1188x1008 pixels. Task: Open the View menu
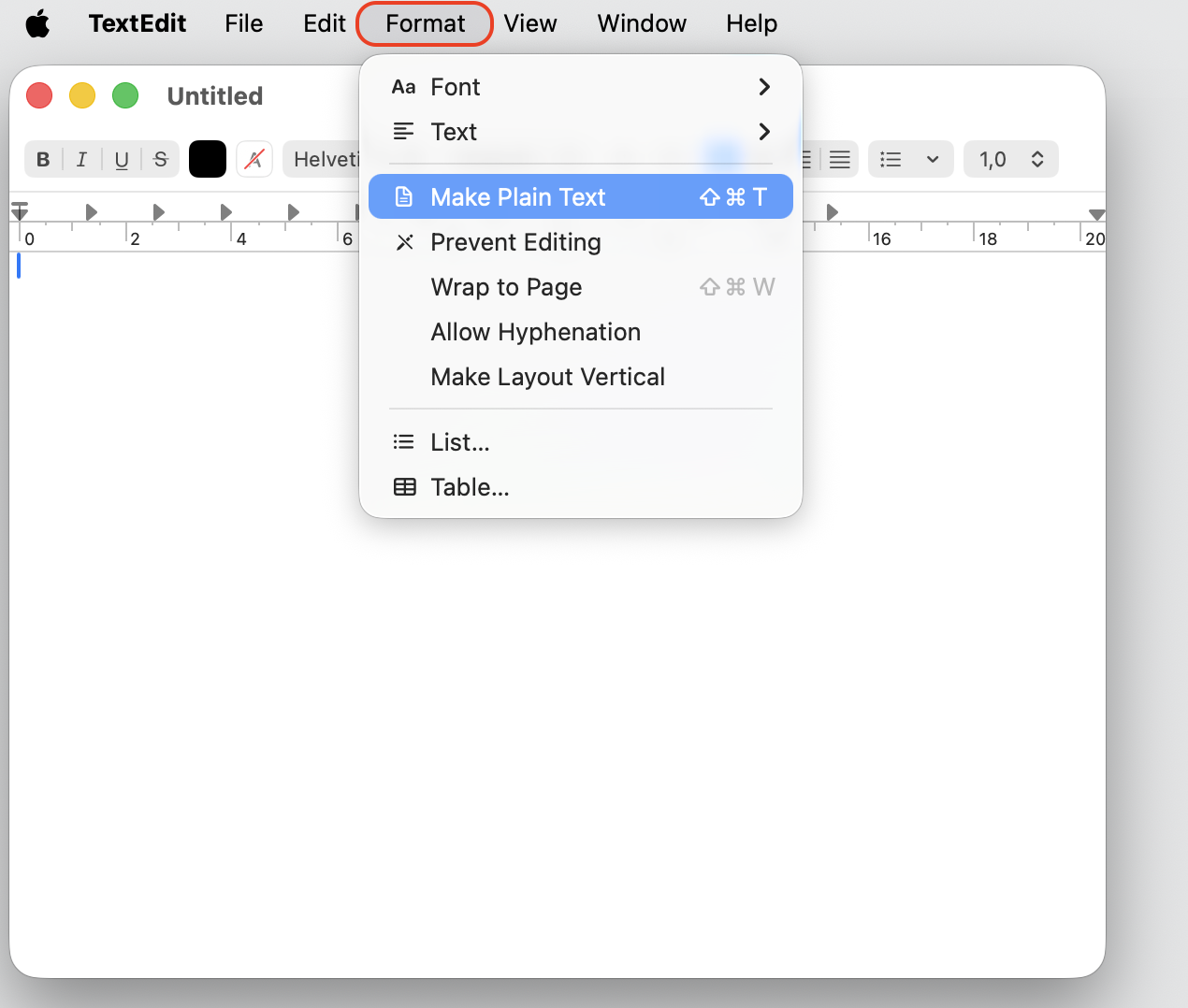pos(530,23)
